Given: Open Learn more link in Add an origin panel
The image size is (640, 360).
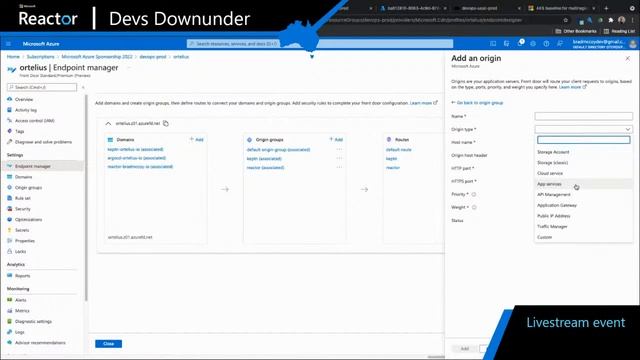Looking at the screenshot, I should (x=572, y=87).
